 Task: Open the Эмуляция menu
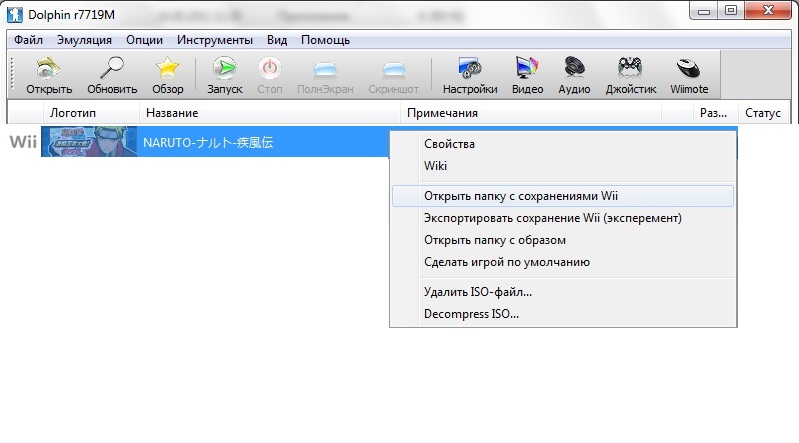coord(84,40)
